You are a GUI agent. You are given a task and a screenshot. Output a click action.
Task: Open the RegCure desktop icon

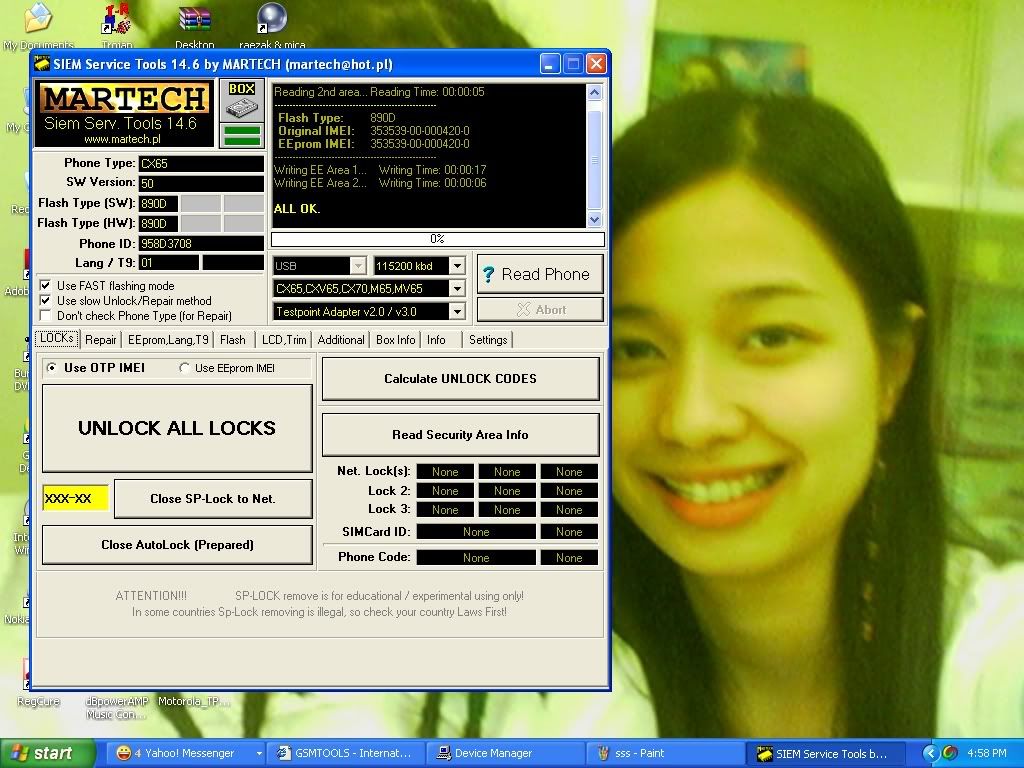click(27, 675)
